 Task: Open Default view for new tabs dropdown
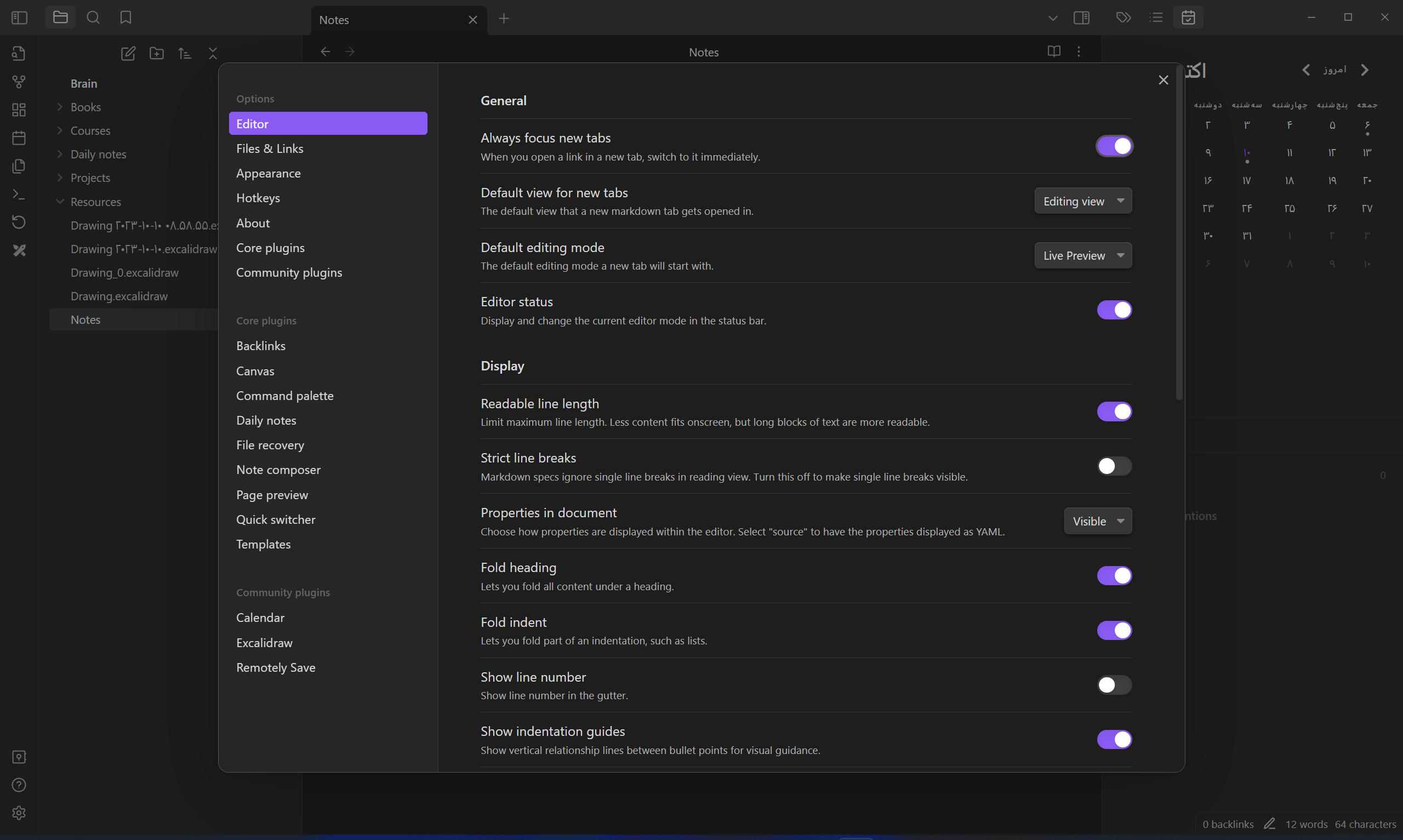tap(1082, 201)
